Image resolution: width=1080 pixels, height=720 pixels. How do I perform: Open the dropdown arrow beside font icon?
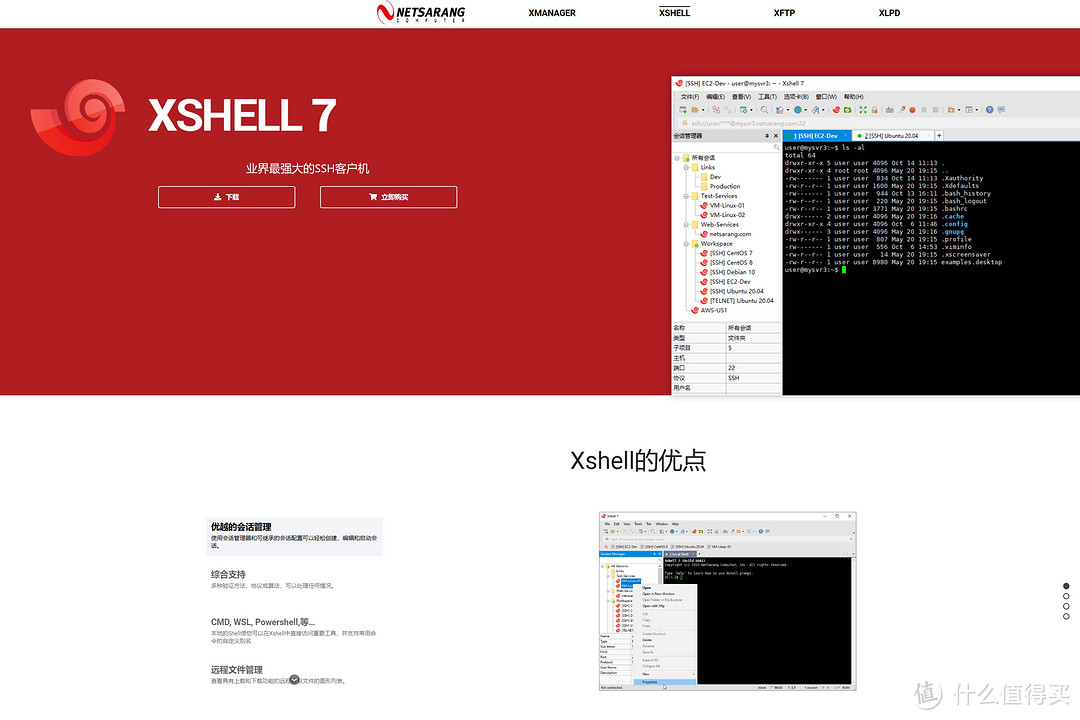823,110
